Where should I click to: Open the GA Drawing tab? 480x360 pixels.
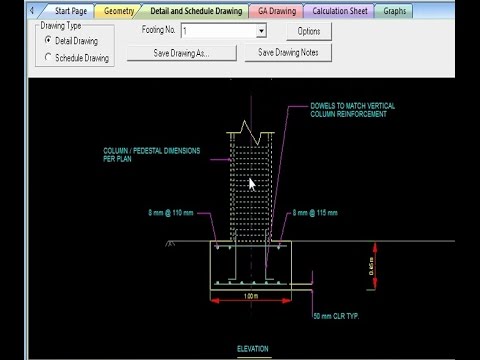[277, 11]
